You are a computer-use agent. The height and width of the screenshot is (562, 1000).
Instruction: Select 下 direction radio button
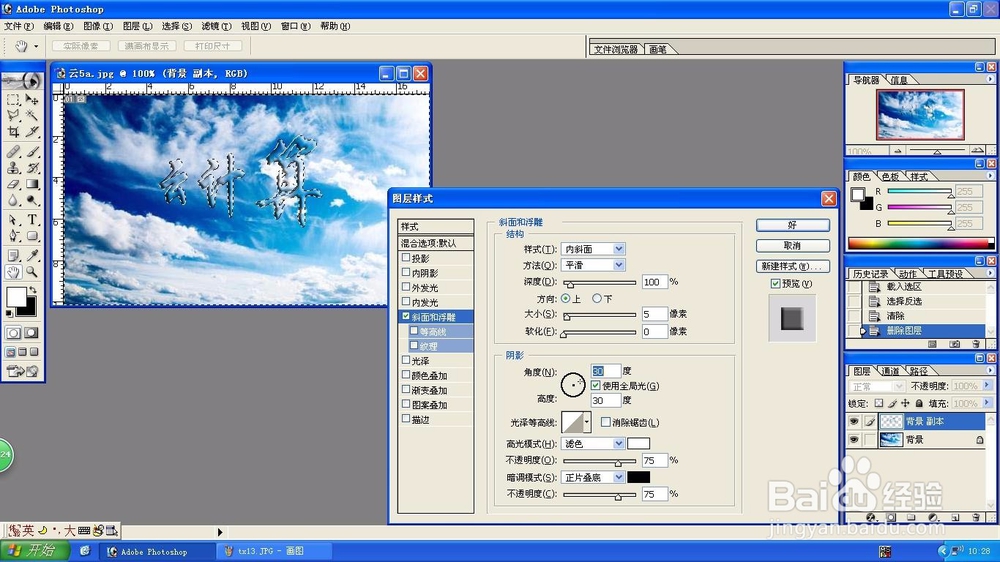click(597, 298)
